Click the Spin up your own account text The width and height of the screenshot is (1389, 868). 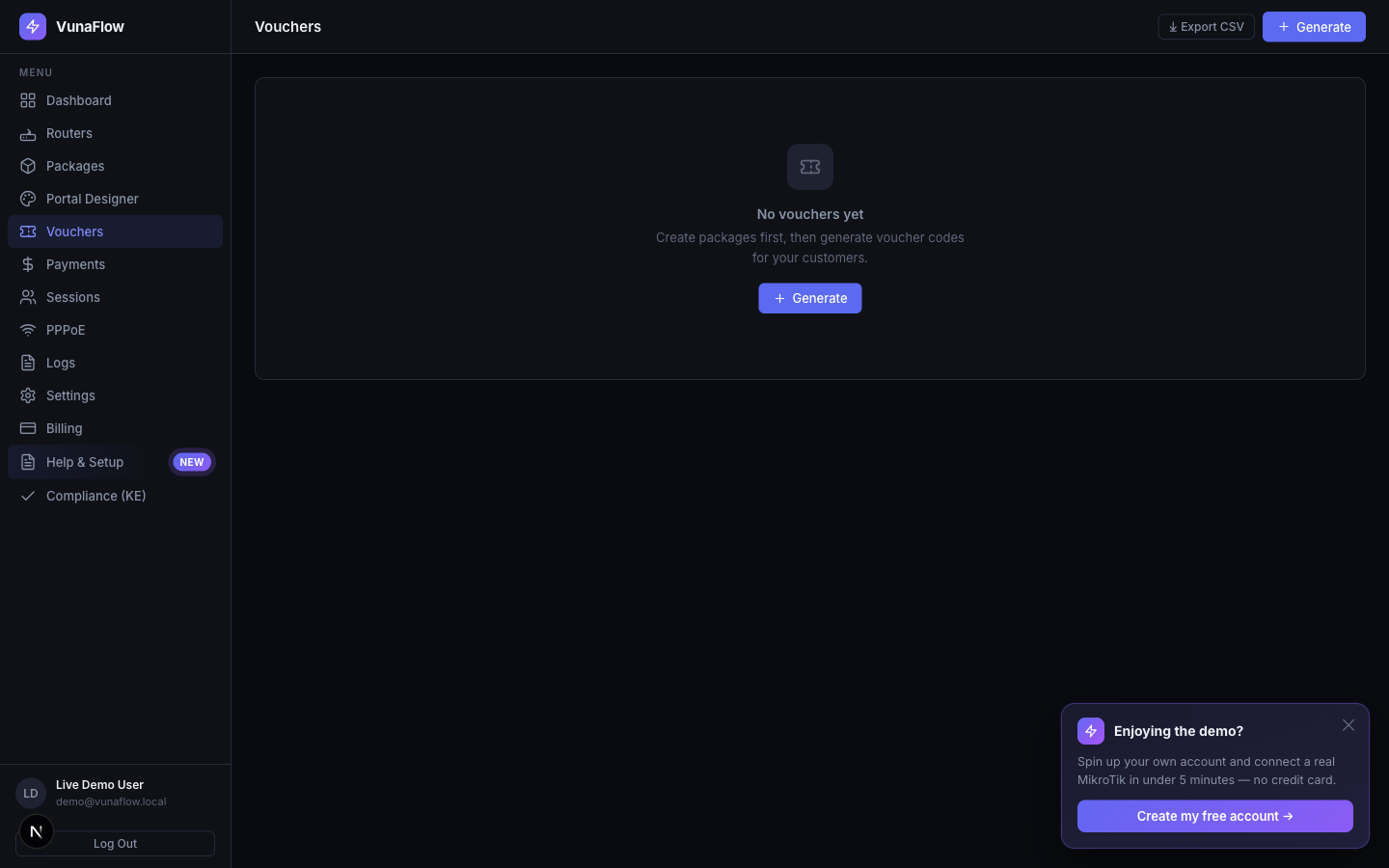[1207, 771]
